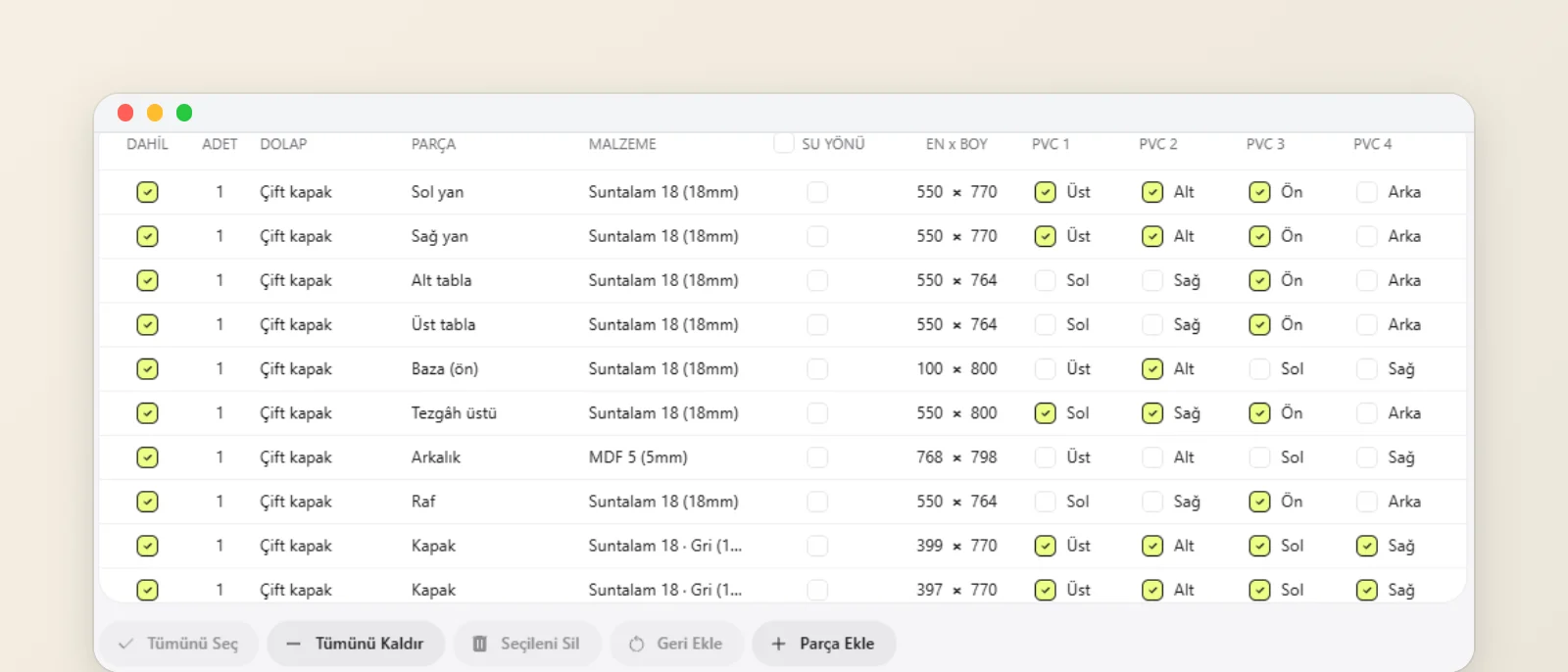The width and height of the screenshot is (1568, 672).
Task: Enable Su Yönü for Tezgâh üstü
Action: (817, 413)
